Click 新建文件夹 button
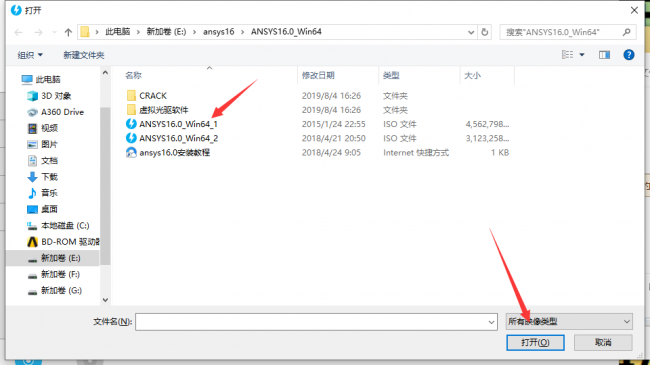 point(84,55)
